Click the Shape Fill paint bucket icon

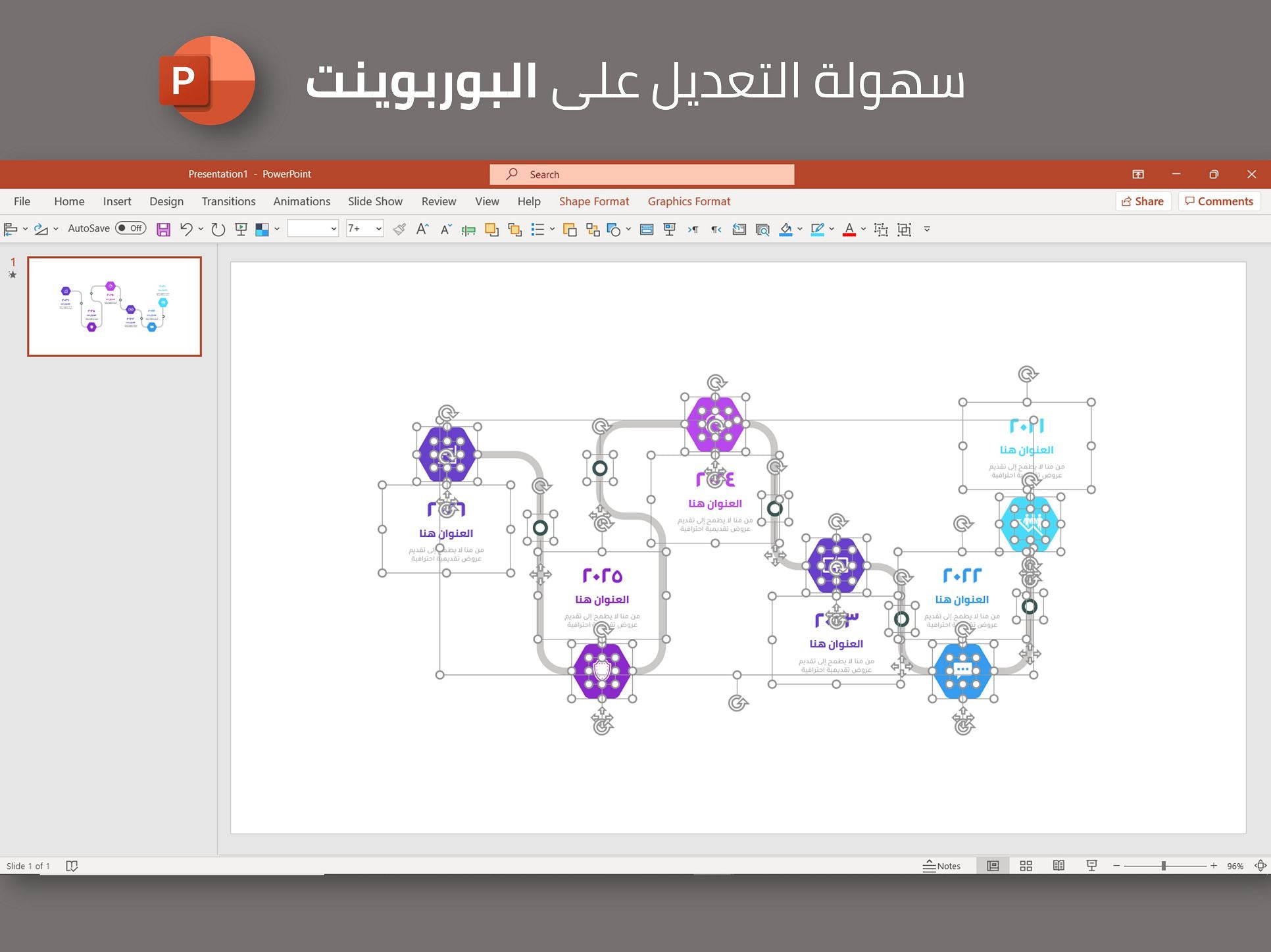[x=785, y=229]
